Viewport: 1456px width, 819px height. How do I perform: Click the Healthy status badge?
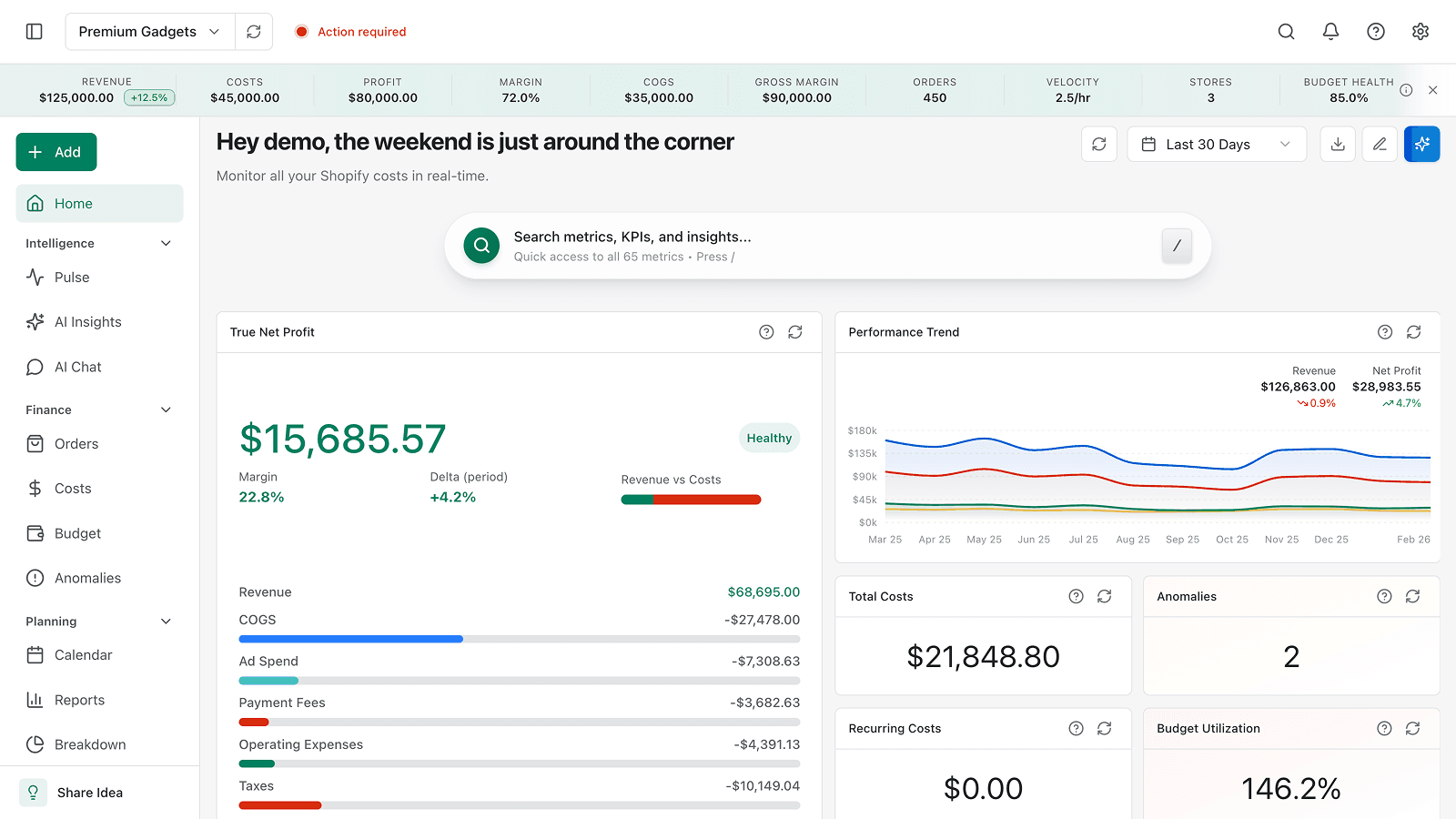769,438
